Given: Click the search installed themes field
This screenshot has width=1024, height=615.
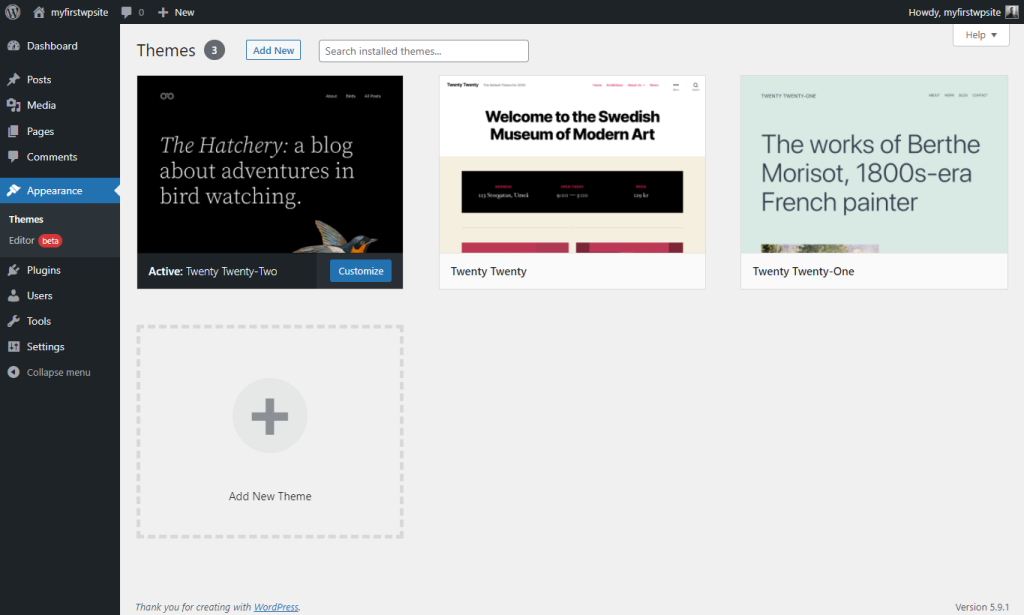Looking at the screenshot, I should pos(423,50).
